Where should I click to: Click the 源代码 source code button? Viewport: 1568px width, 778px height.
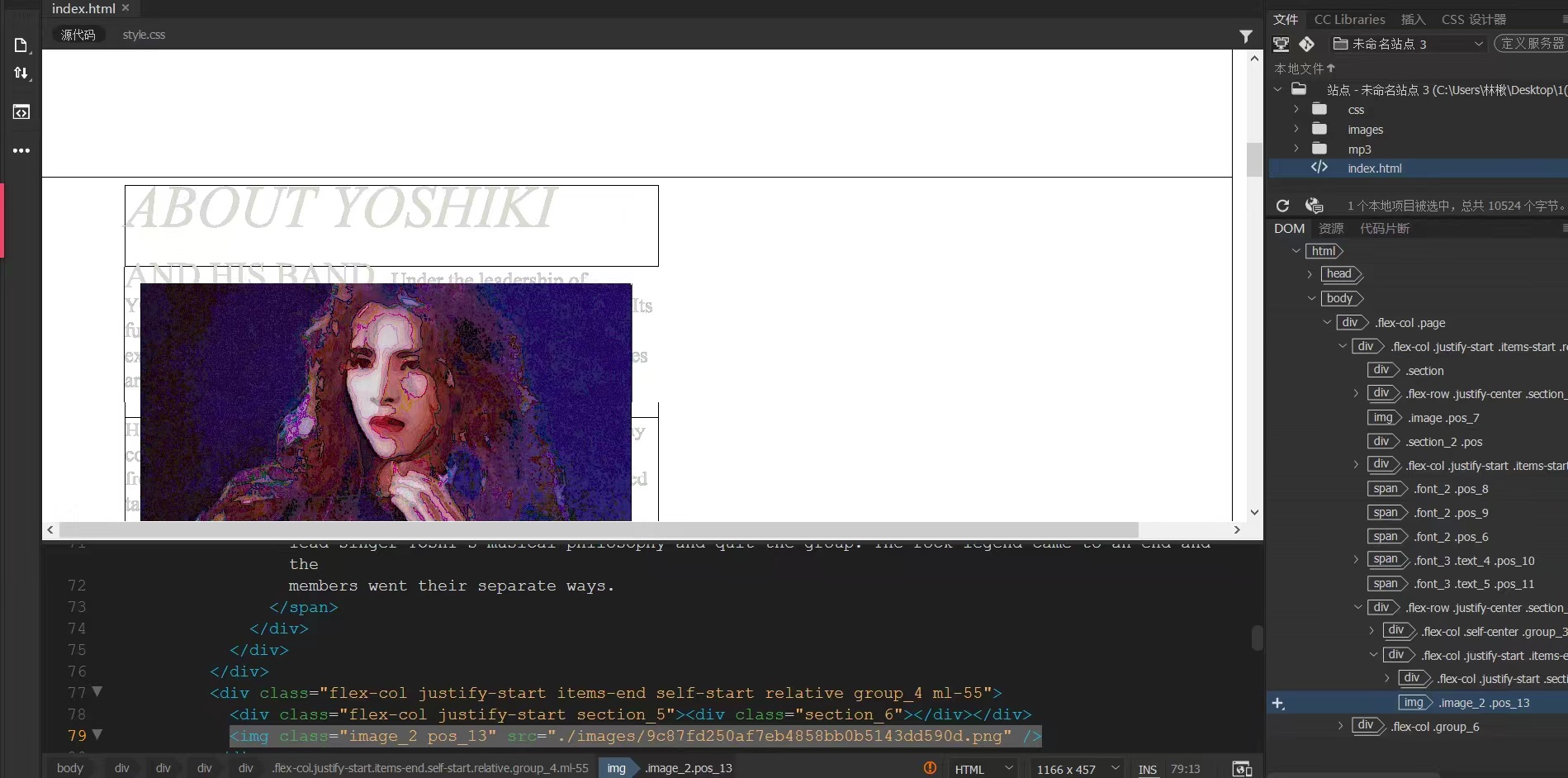(78, 35)
